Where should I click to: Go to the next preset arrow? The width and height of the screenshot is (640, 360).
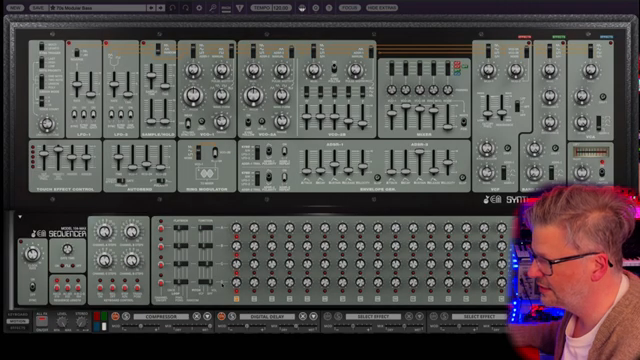pos(161,8)
